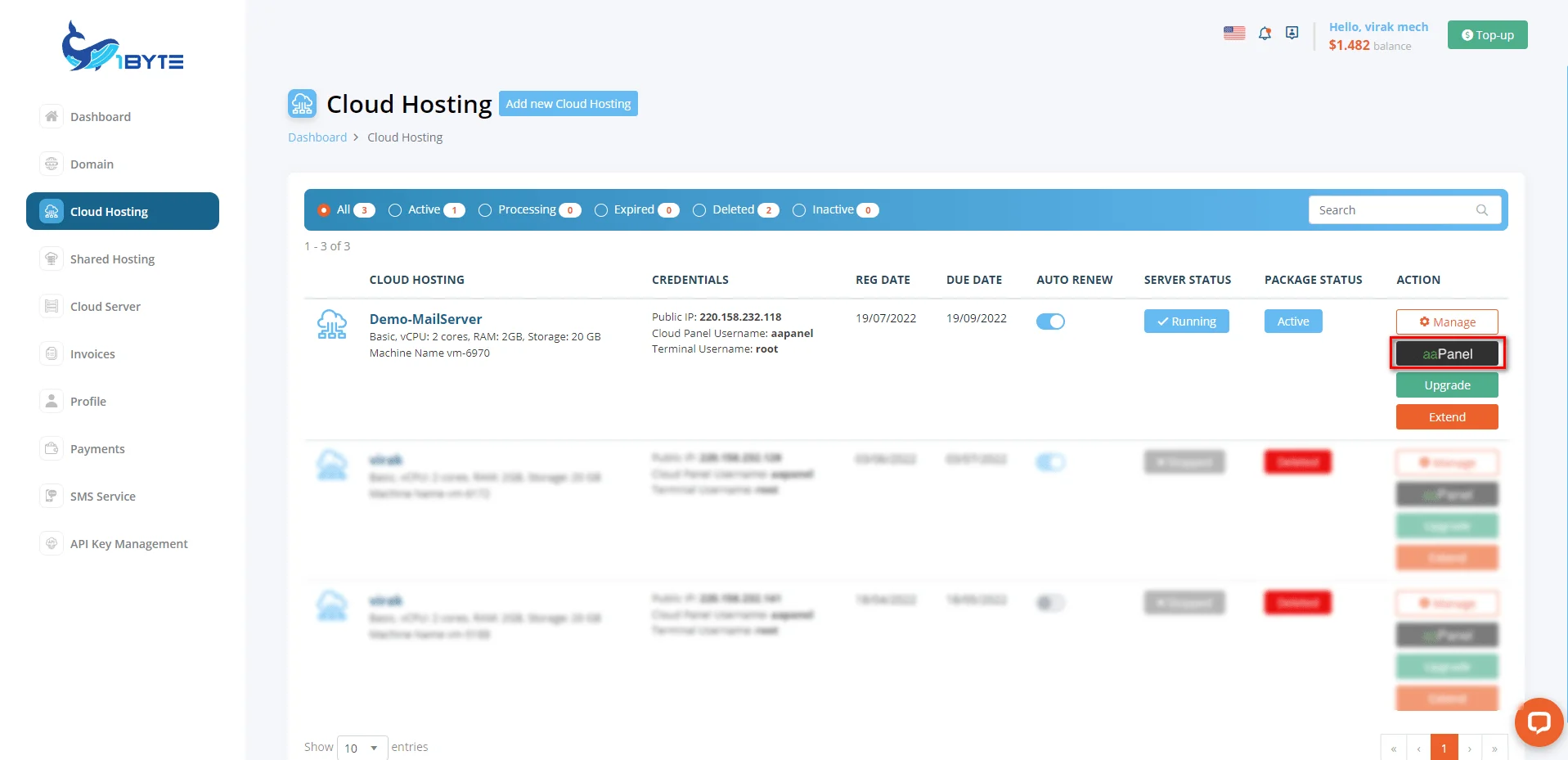The image size is (1568, 760).
Task: Click pagination previous page arrow
Action: pos(1418,748)
